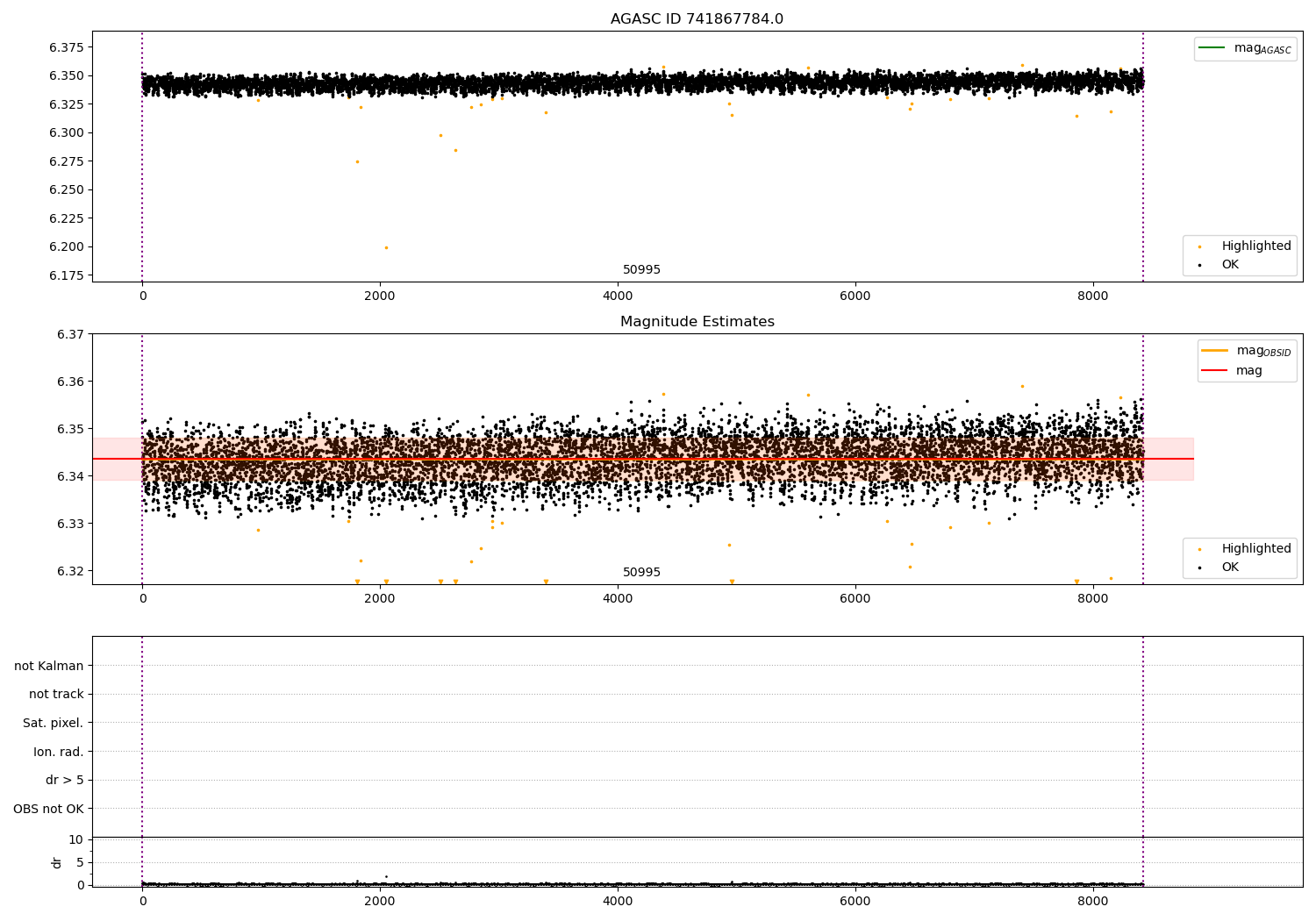Click the 6.350 y-axis tick label
This screenshot has width=1316, height=921.
point(67,76)
